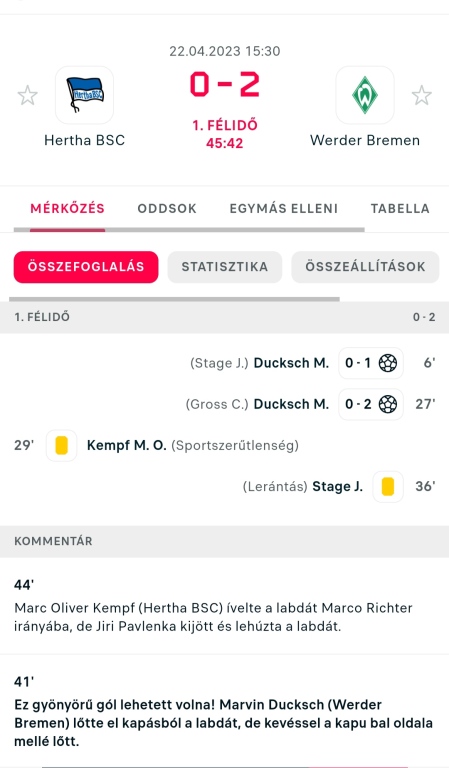Click the Werder Bremen team name
Image resolution: width=449 pixels, height=768 pixels.
point(365,140)
